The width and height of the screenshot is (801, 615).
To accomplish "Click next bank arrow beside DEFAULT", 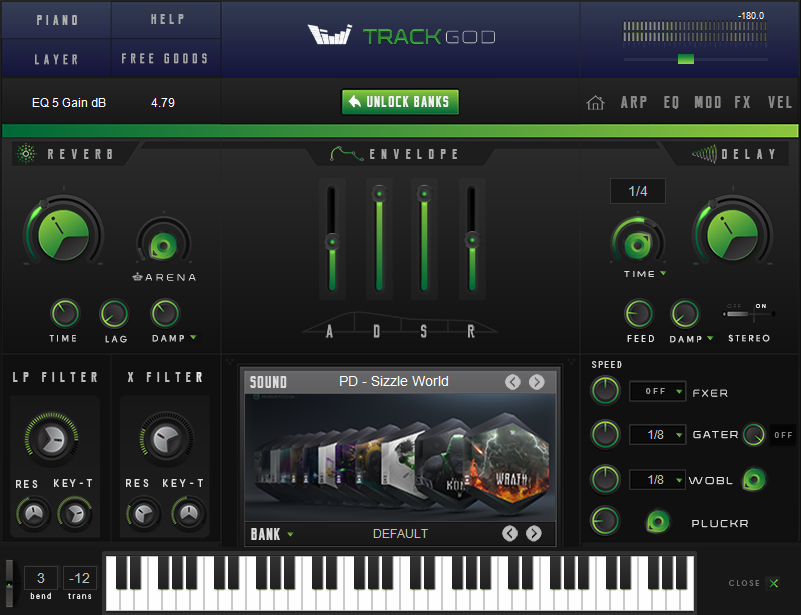I will click(534, 533).
